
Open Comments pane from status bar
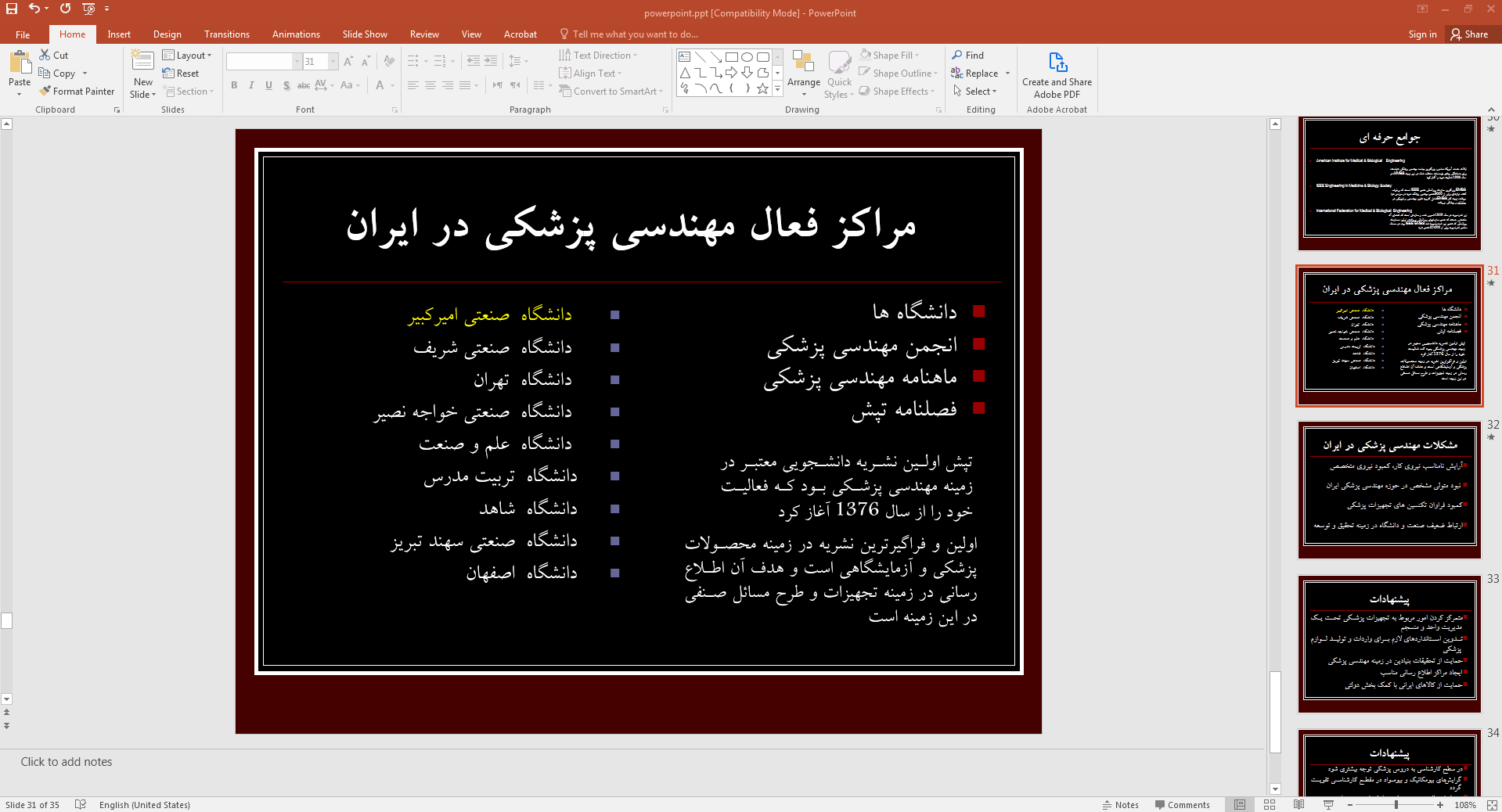coord(1182,804)
